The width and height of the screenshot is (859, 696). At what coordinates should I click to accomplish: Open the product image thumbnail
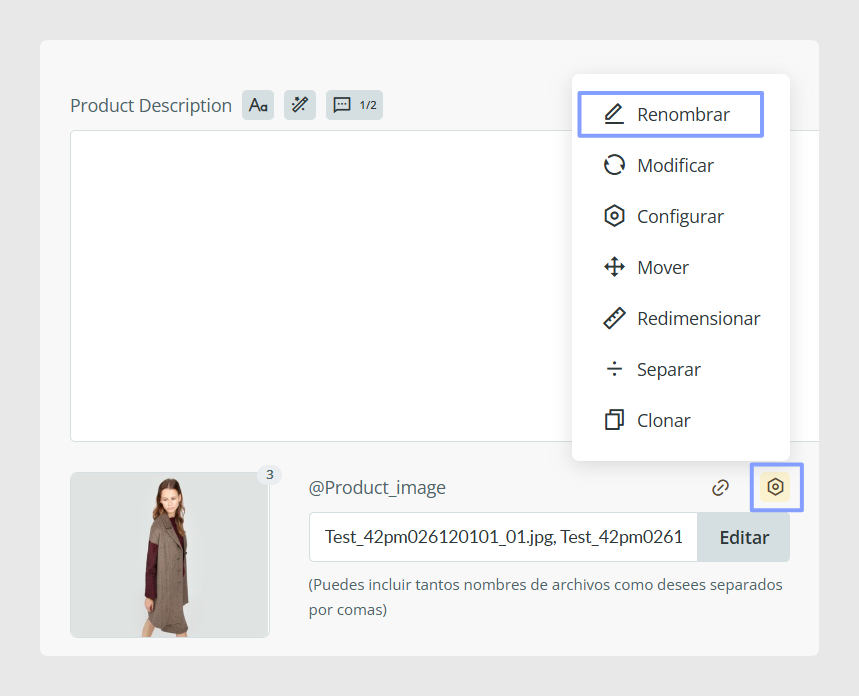point(170,555)
